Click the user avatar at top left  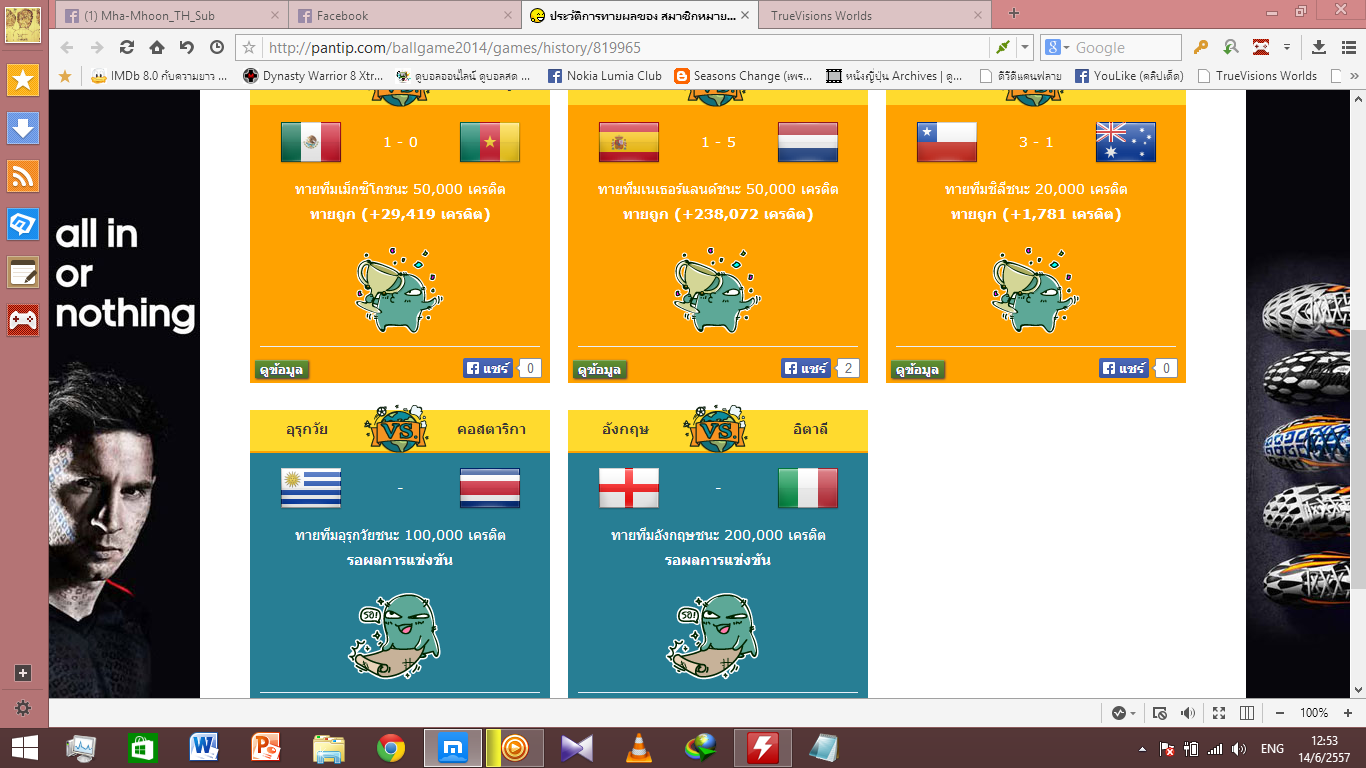click(x=23, y=24)
